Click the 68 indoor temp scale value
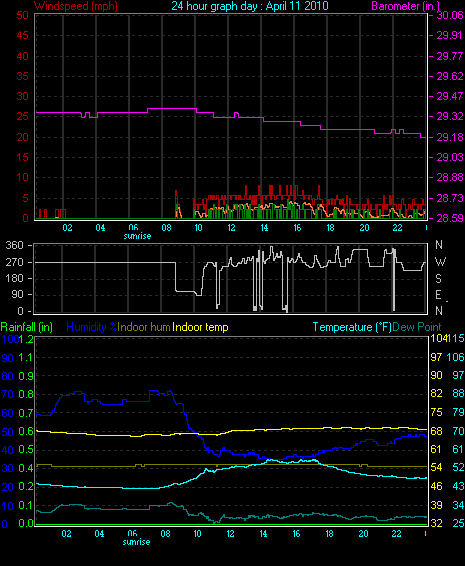This screenshot has height=566, width=465. click(436, 431)
